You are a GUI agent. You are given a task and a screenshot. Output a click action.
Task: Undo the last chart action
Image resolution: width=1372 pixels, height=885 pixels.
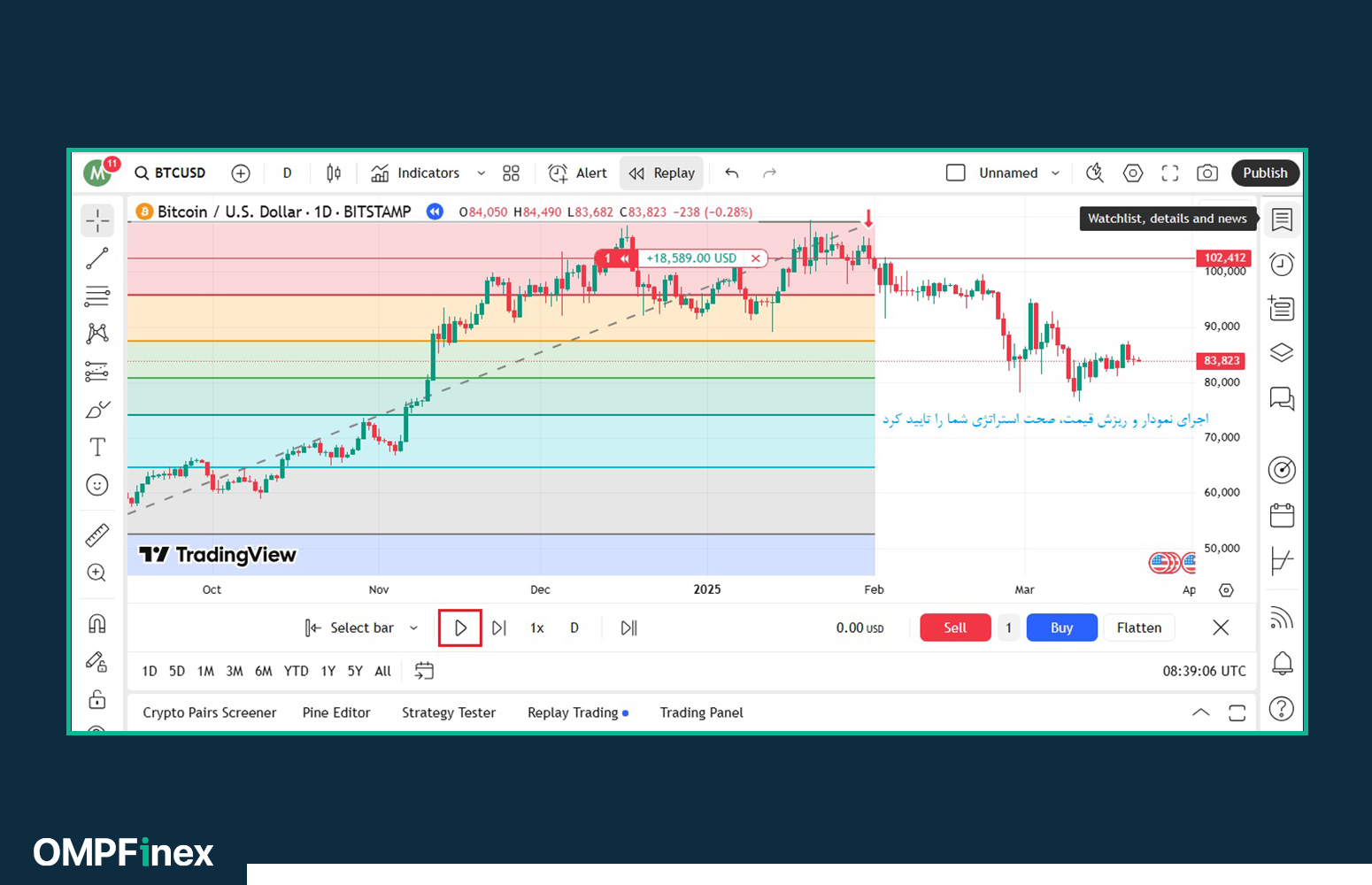pos(732,173)
